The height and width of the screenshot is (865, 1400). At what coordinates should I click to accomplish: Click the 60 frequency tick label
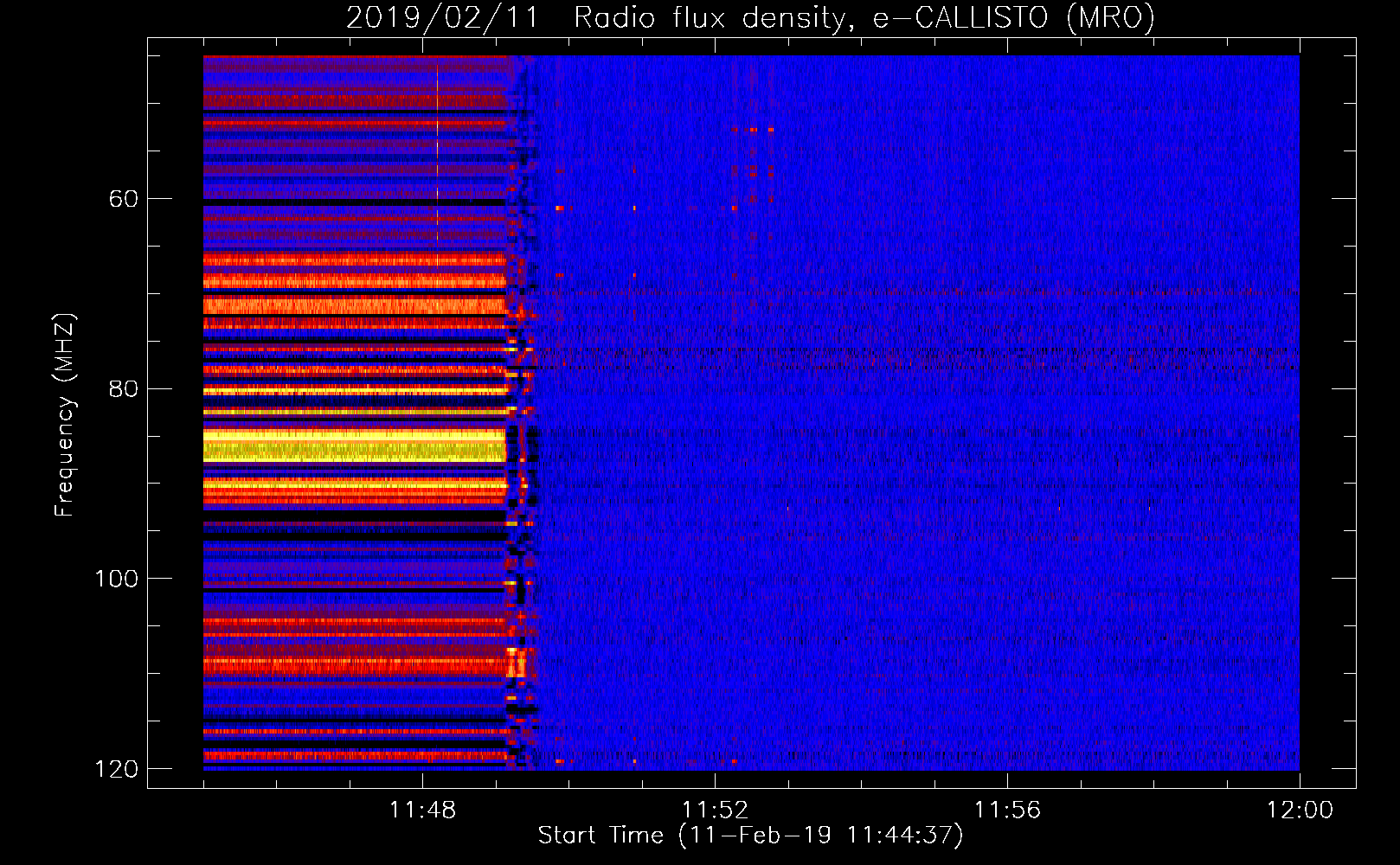click(124, 199)
